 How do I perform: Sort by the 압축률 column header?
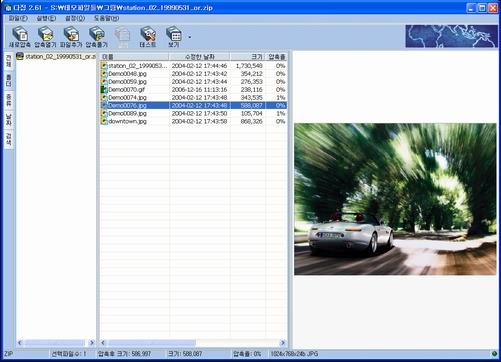[276, 57]
